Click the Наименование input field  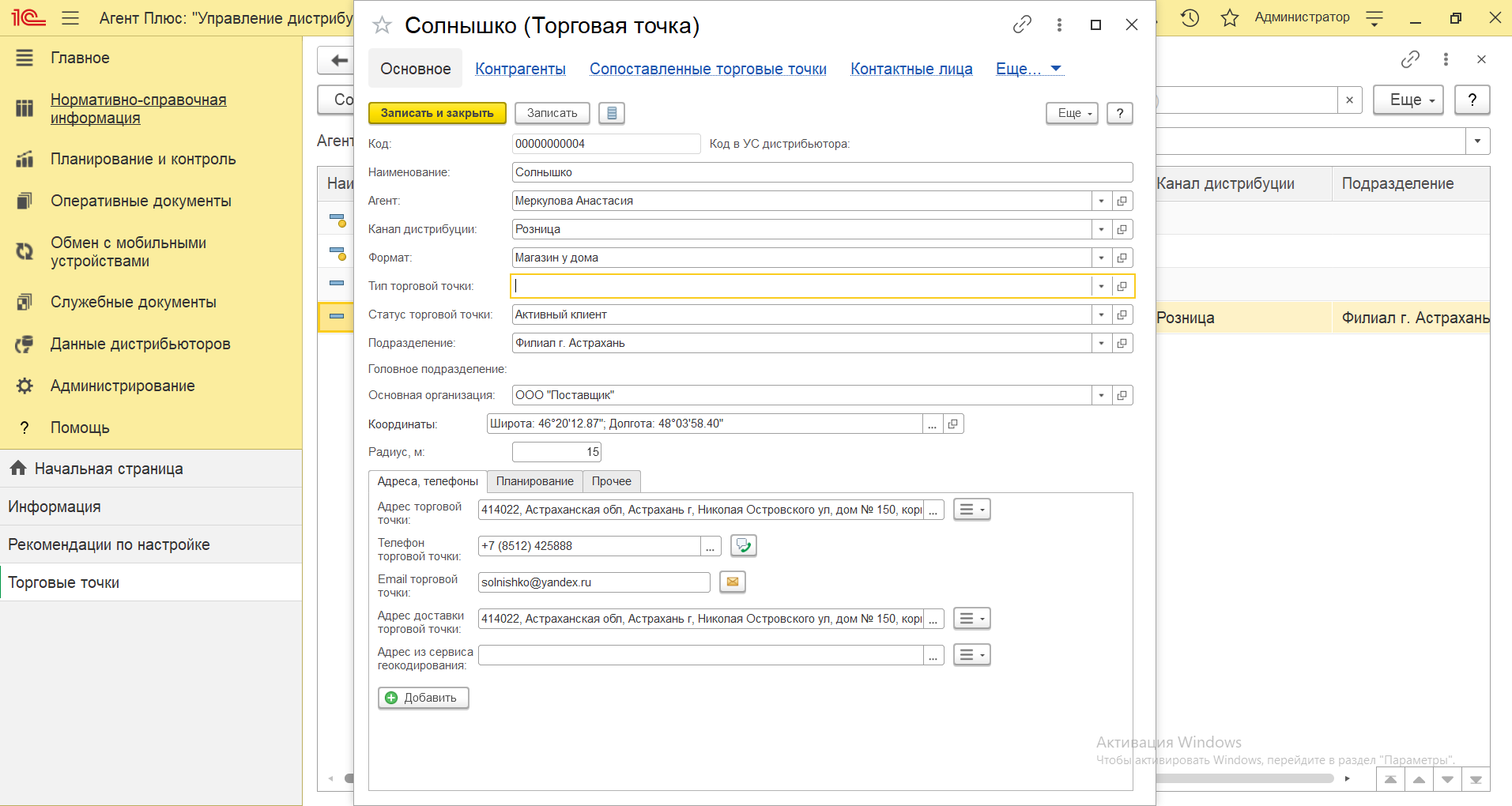pyautogui.click(x=822, y=172)
